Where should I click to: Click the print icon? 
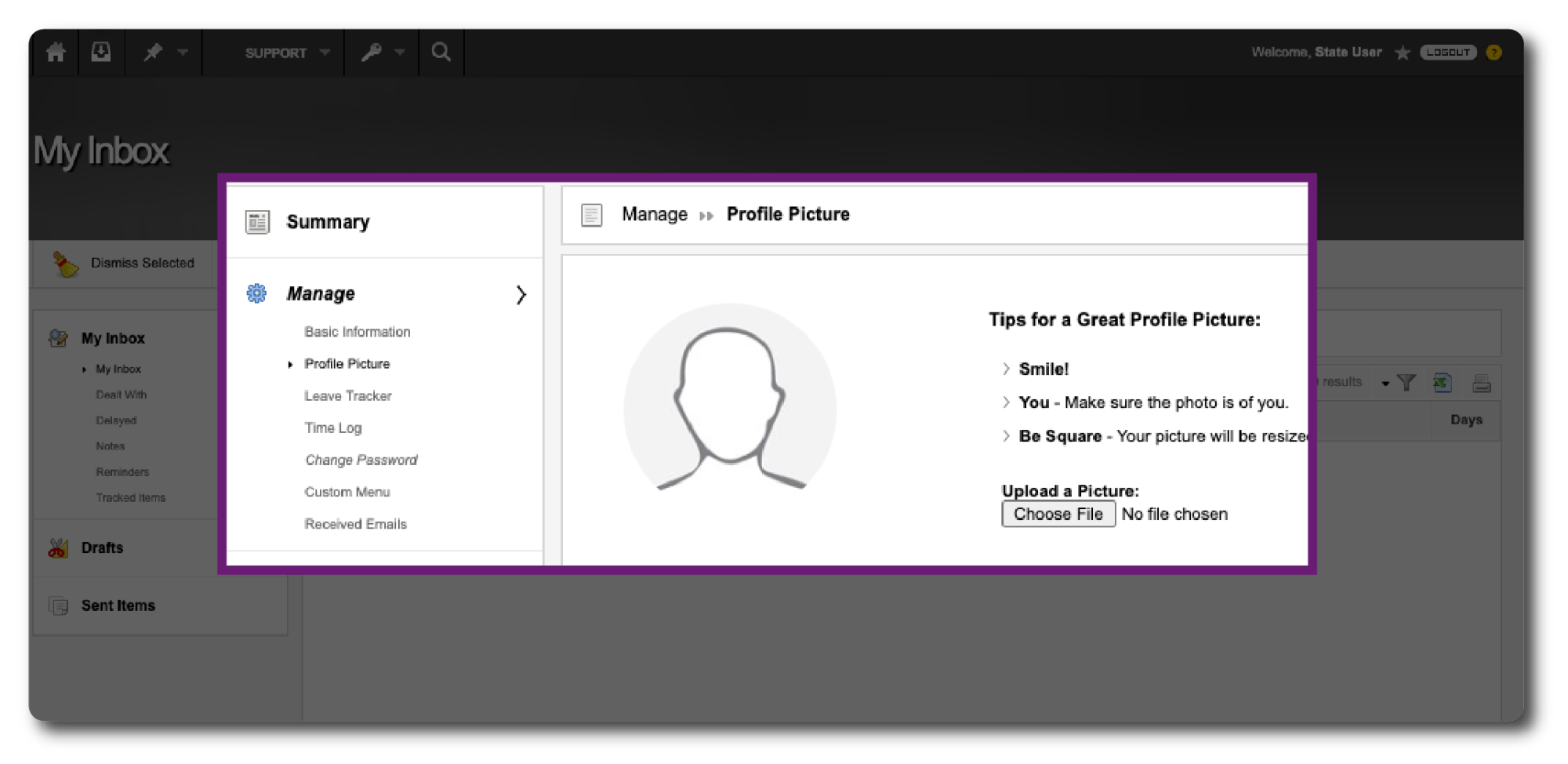tap(1481, 383)
